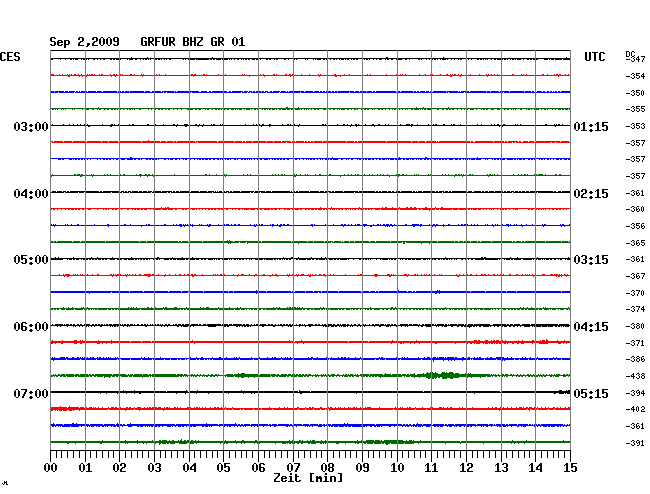Click the "05:00" local time label

[31, 260]
